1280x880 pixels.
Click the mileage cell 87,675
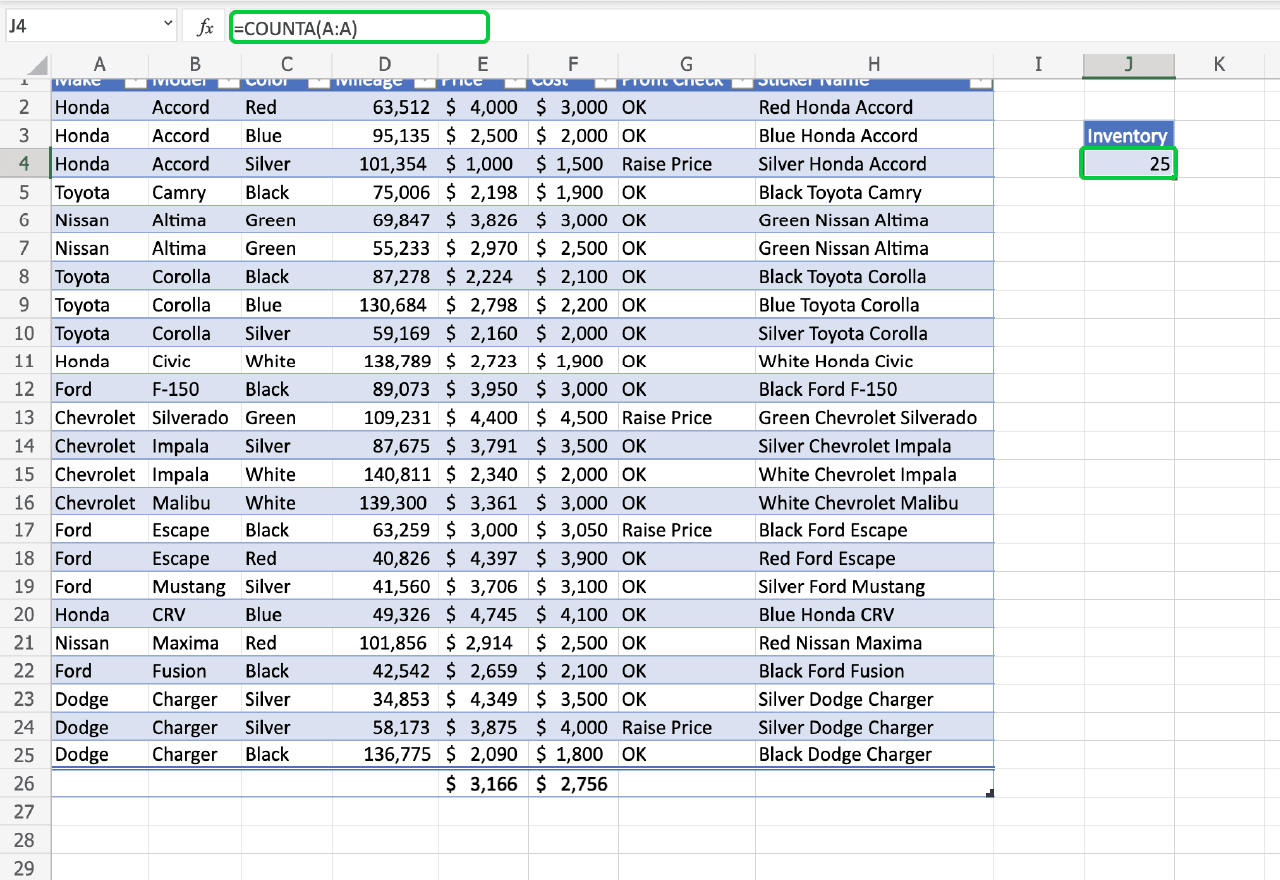[385, 445]
